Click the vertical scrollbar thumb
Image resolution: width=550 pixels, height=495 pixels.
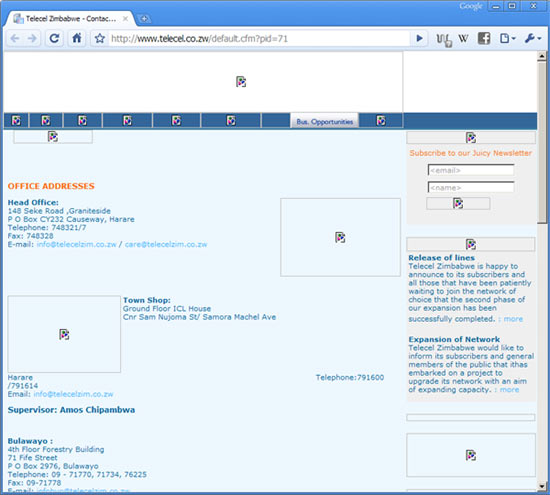(542, 142)
